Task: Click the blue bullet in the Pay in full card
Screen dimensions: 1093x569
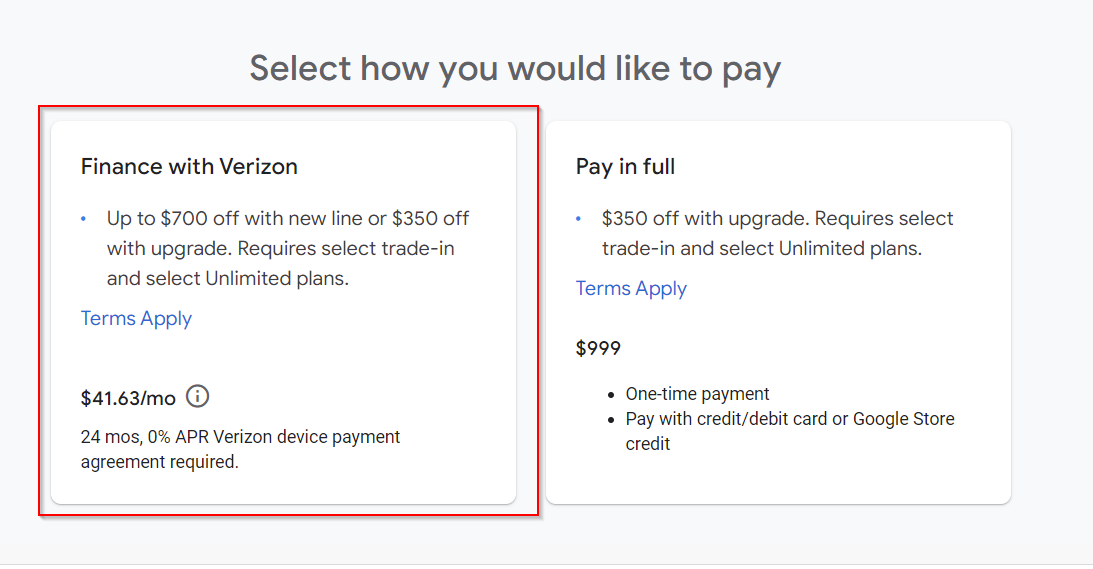Action: point(579,219)
